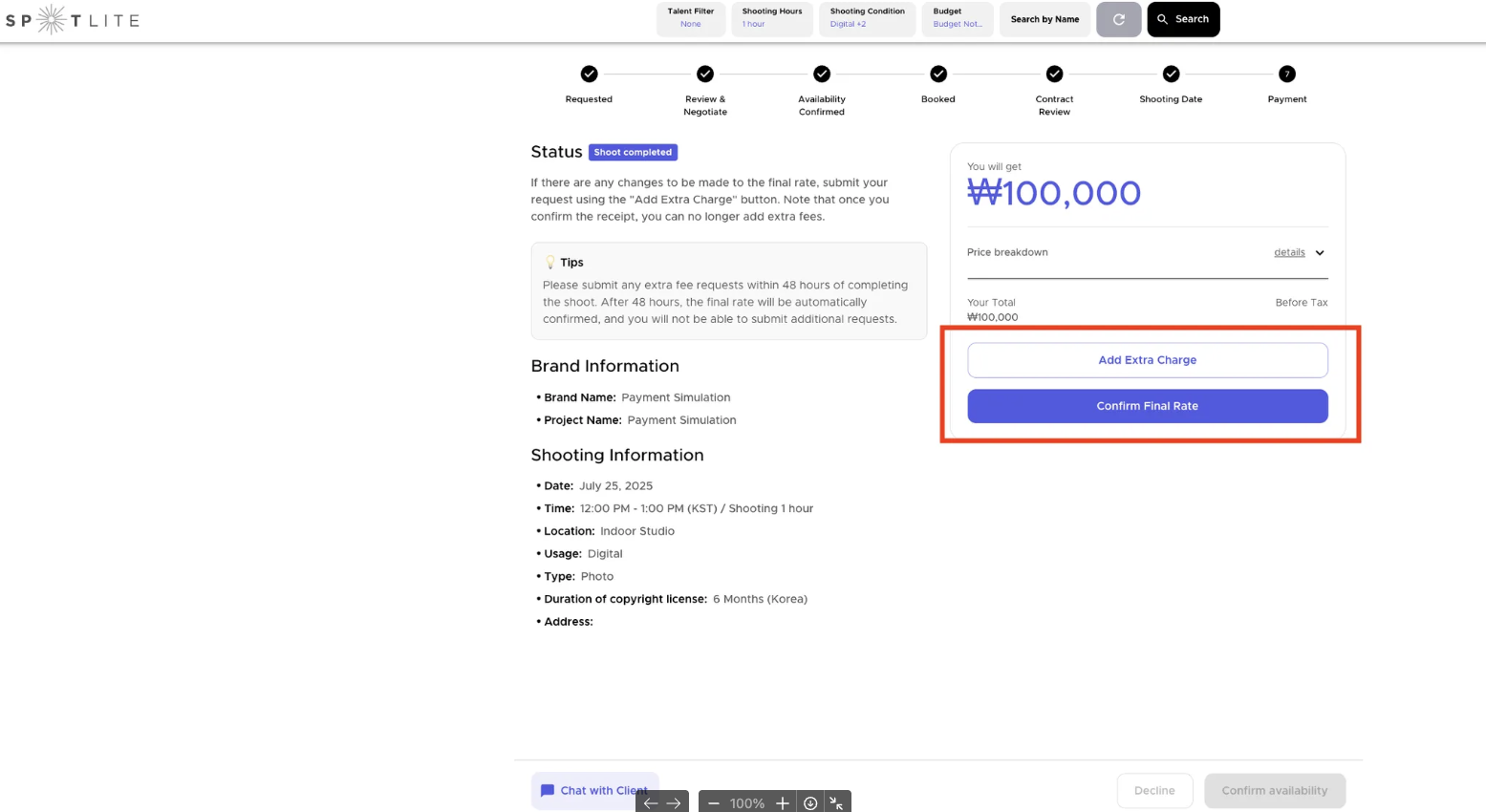Click the Requested step checkmark circle
1486x812 pixels.
(589, 74)
